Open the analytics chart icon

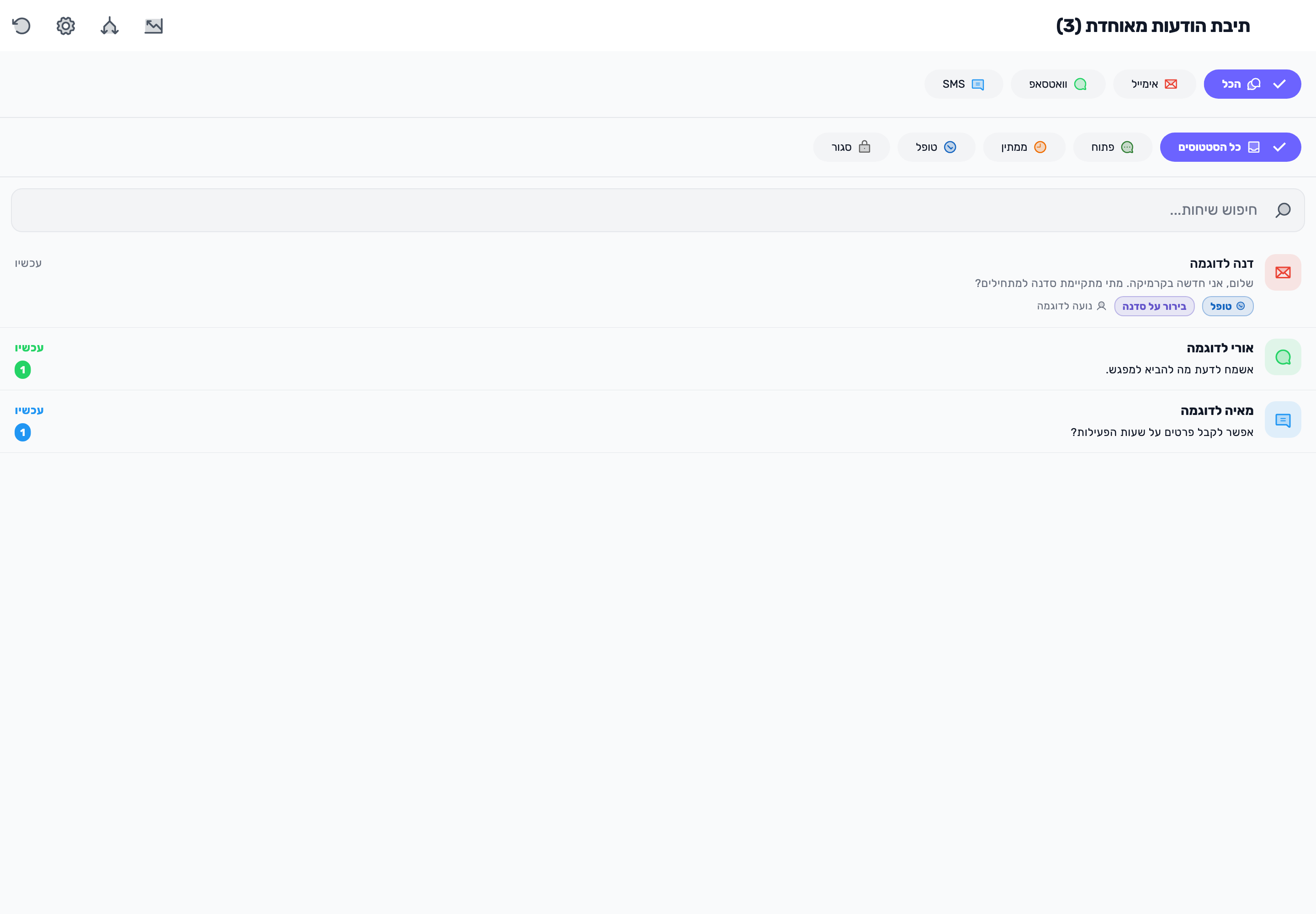[x=154, y=26]
